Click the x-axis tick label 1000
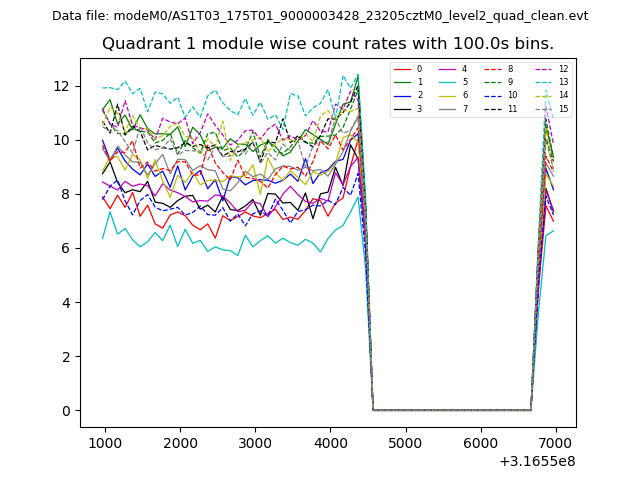640x480 pixels. [105, 443]
